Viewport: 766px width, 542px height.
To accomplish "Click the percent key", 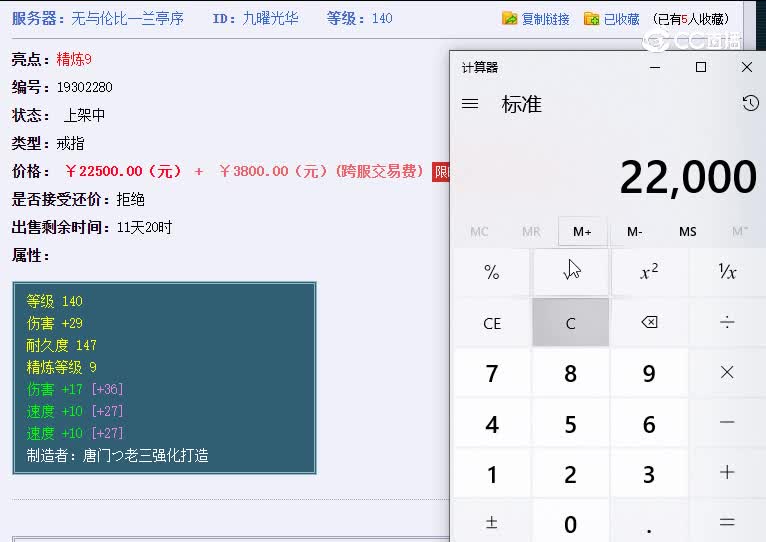I will [492, 272].
